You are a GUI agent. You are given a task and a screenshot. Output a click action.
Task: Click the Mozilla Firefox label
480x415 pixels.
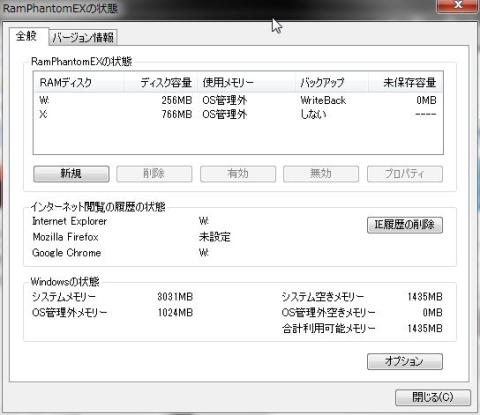tap(65, 237)
